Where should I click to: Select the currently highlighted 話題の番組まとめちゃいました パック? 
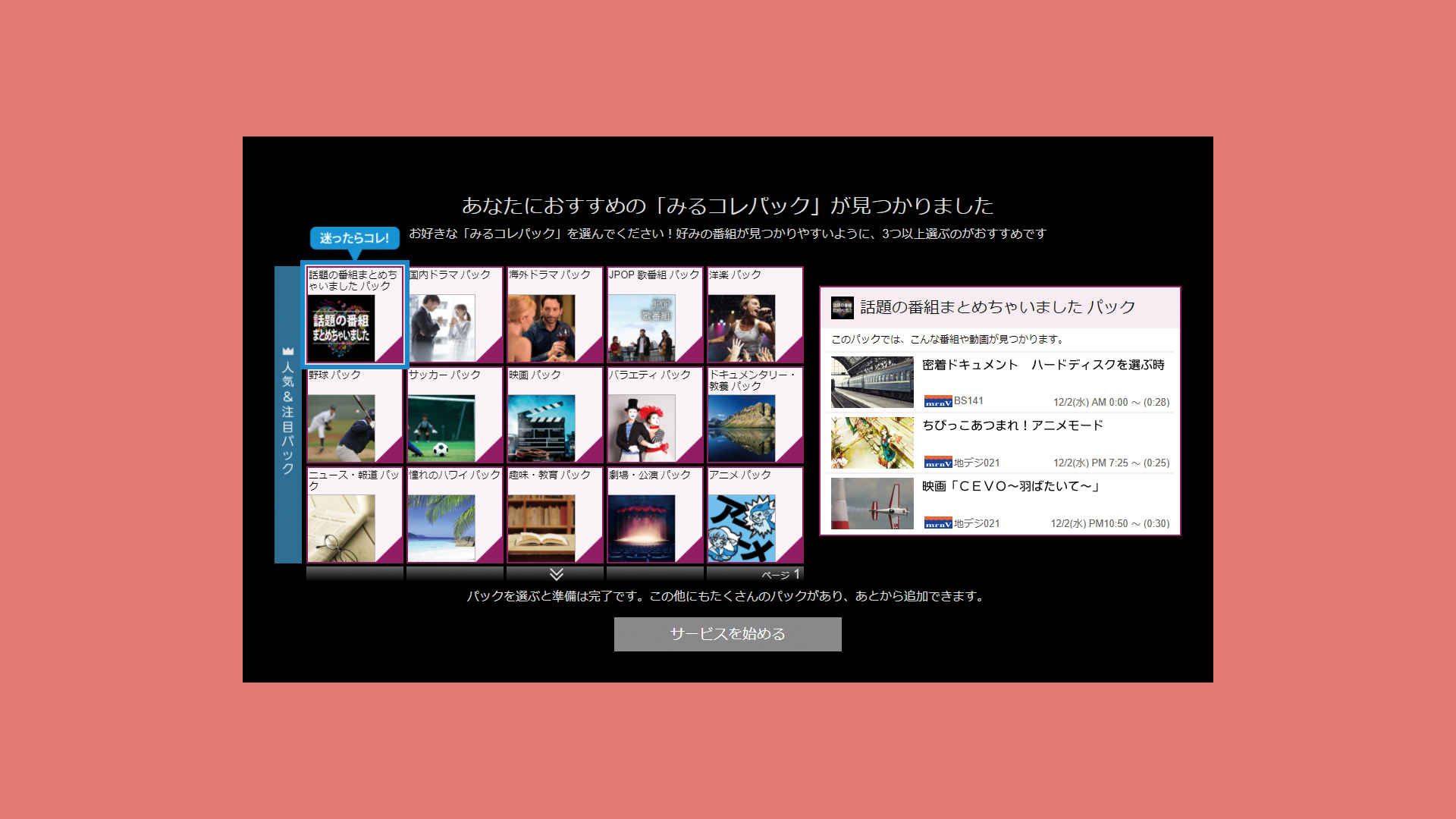coord(355,315)
